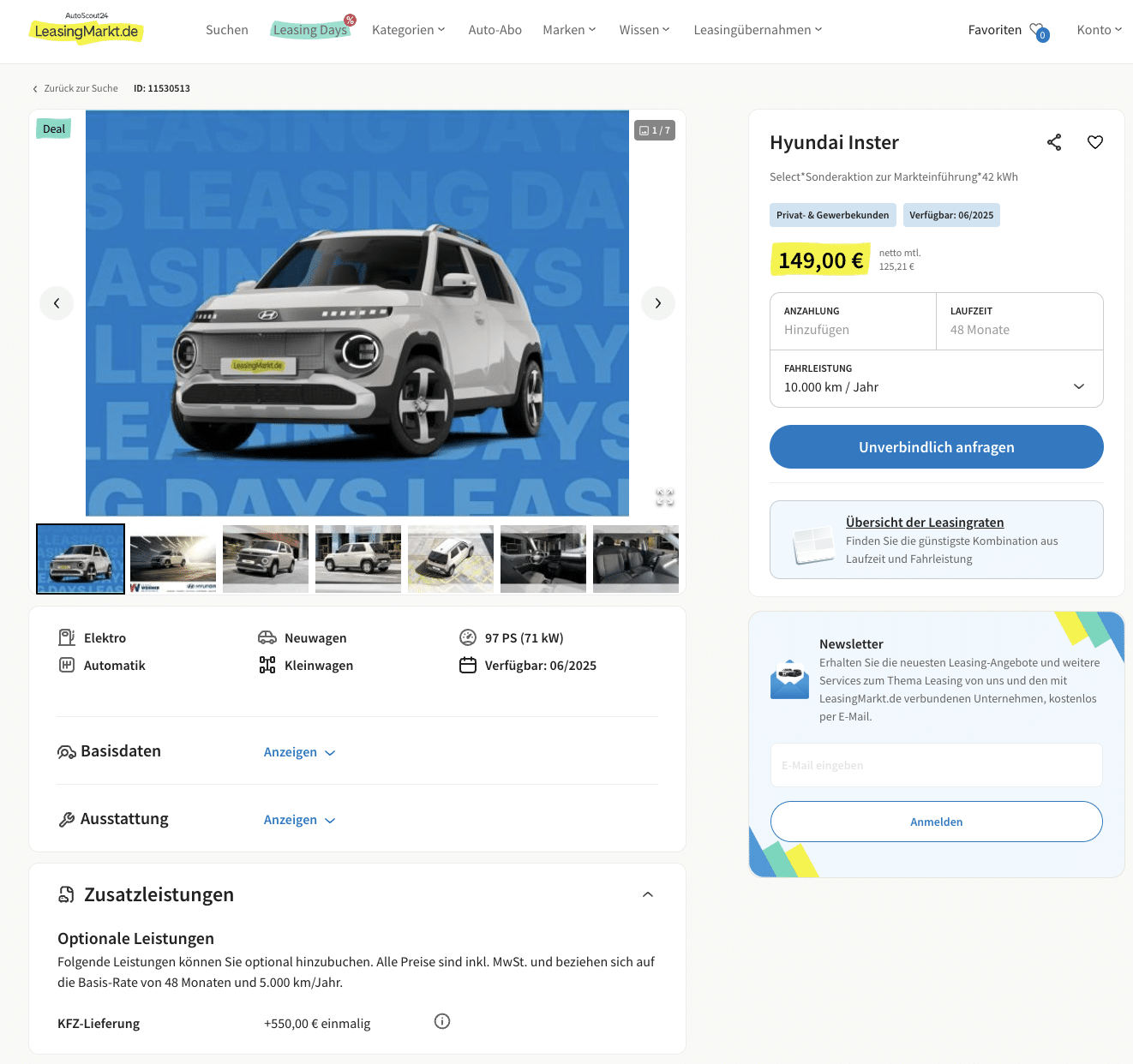Click the 97 PS power gauge icon

(468, 637)
